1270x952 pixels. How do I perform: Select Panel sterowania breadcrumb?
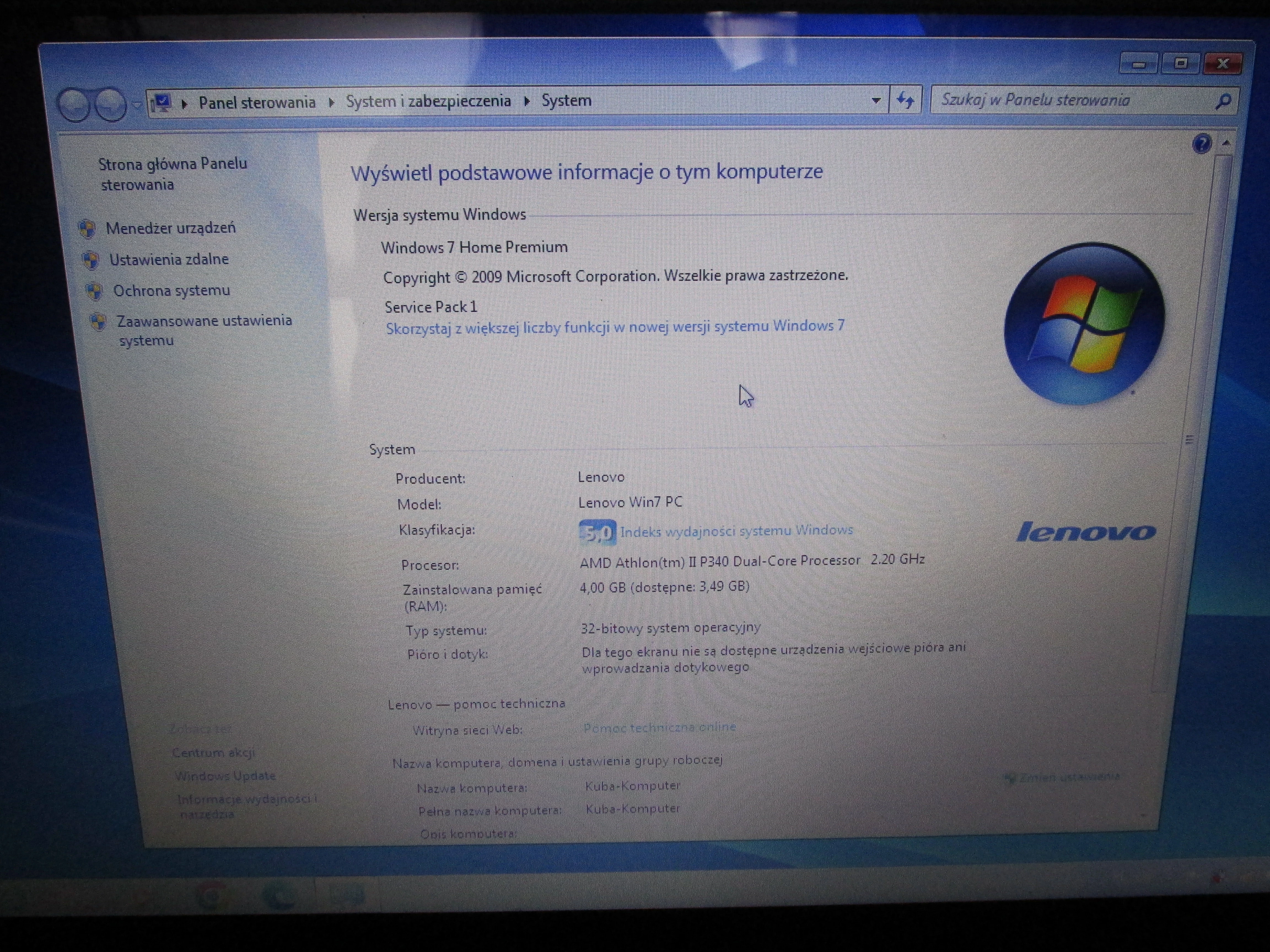tap(257, 103)
